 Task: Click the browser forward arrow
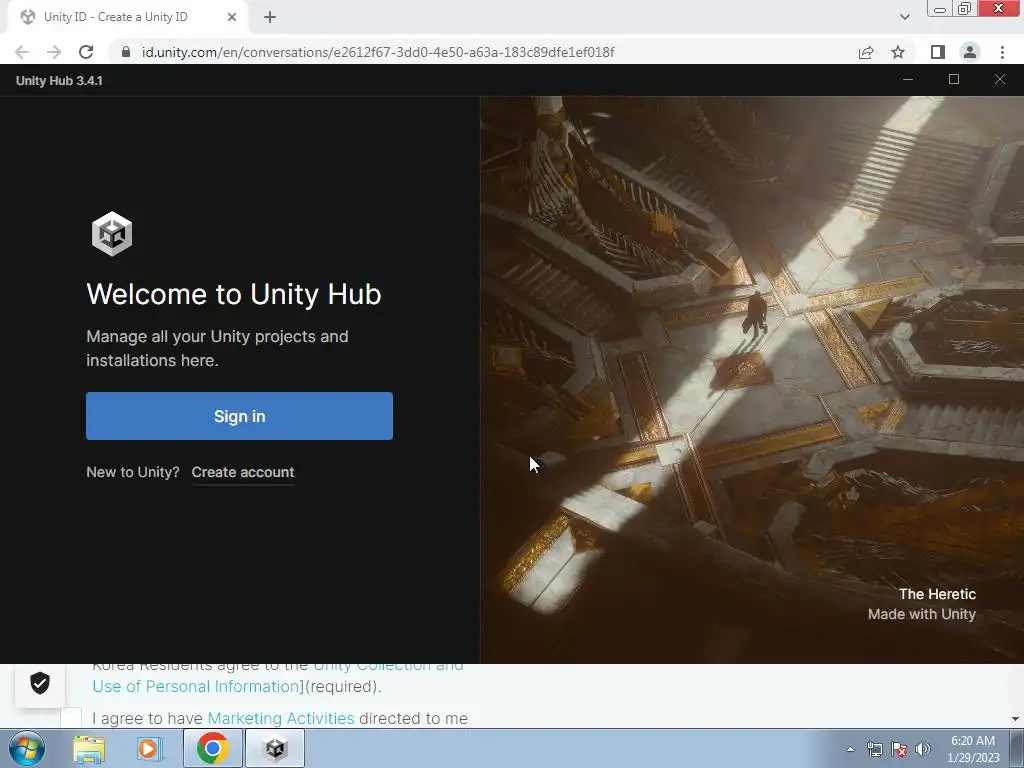54,52
